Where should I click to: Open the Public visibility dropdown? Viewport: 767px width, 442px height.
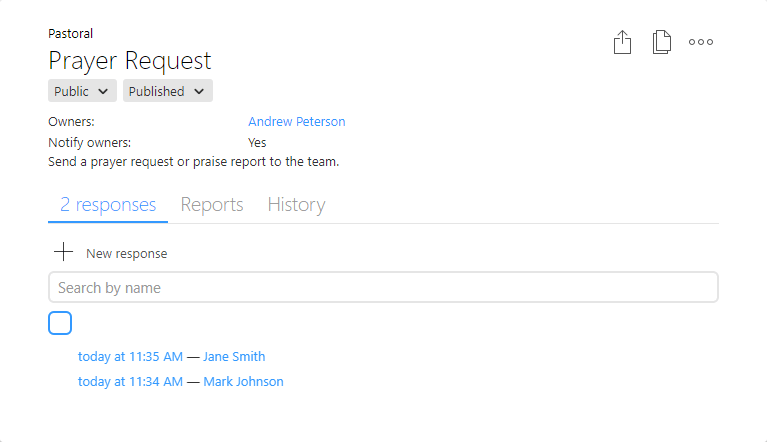point(82,91)
